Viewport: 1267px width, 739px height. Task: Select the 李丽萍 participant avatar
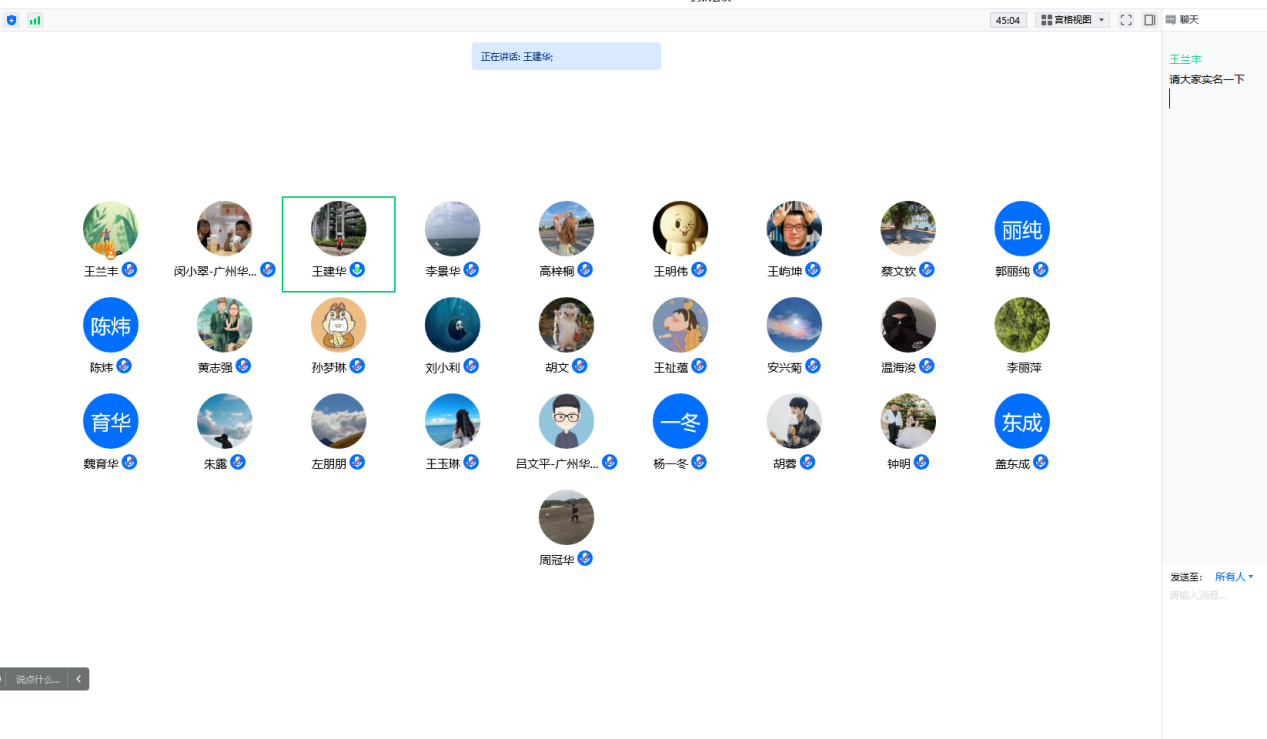(1022, 325)
